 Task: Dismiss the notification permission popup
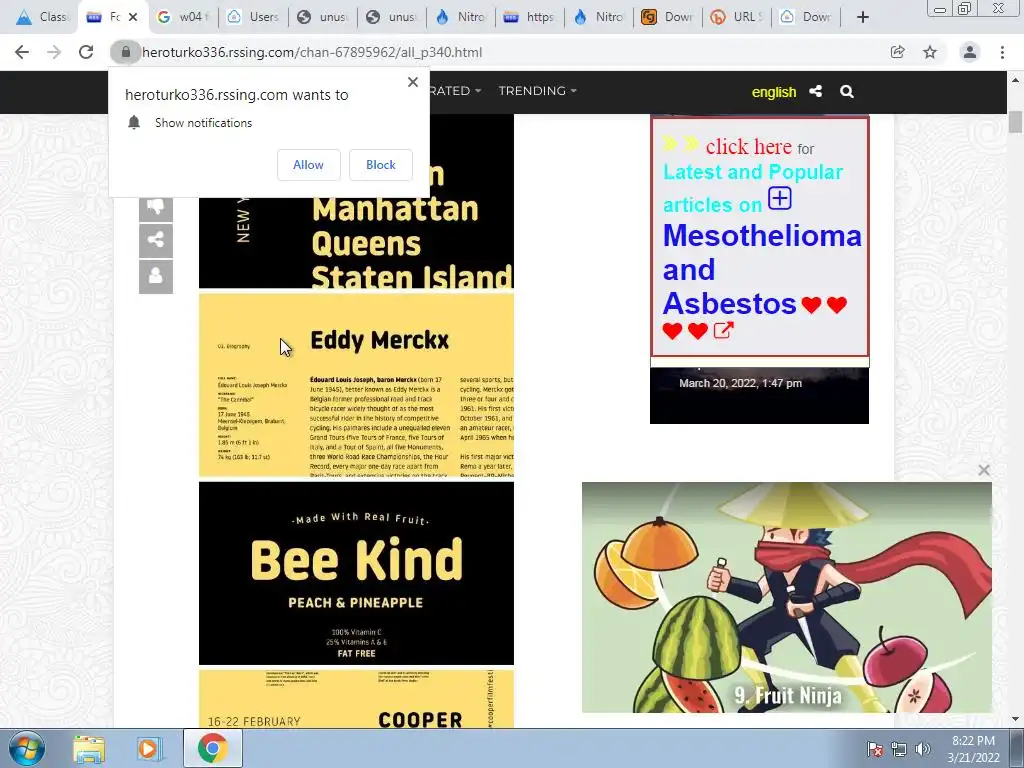coord(413,82)
